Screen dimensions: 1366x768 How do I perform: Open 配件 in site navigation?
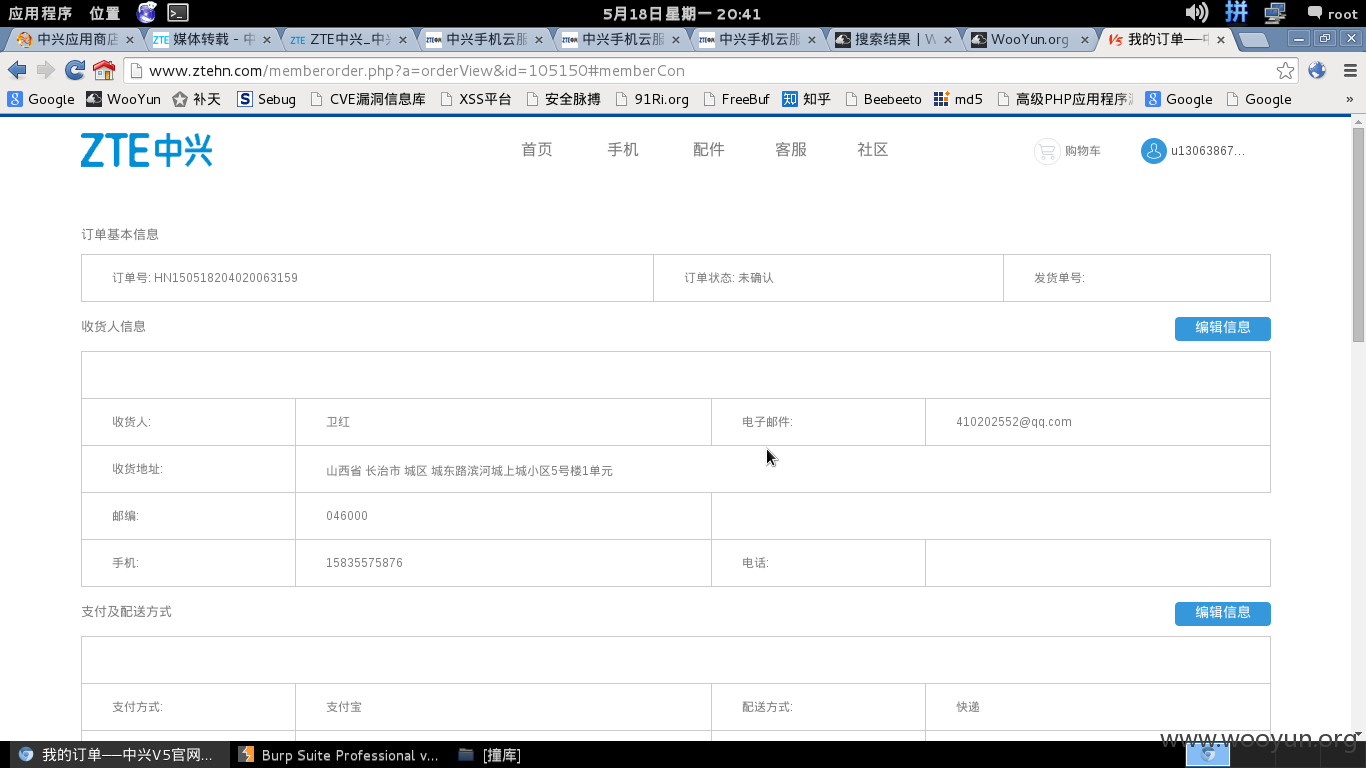point(709,149)
